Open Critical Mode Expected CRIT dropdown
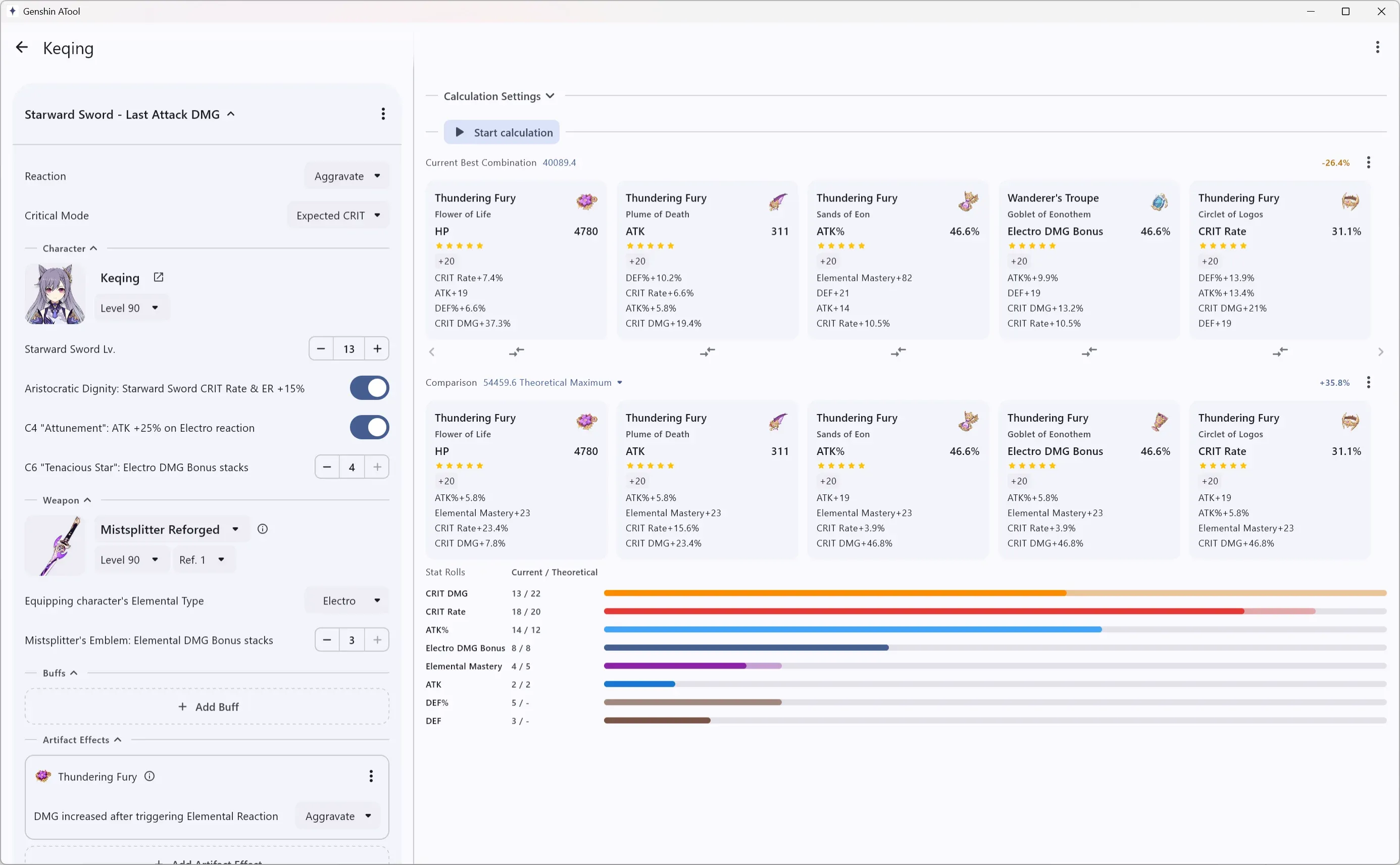This screenshot has width=1400, height=865. click(x=338, y=216)
